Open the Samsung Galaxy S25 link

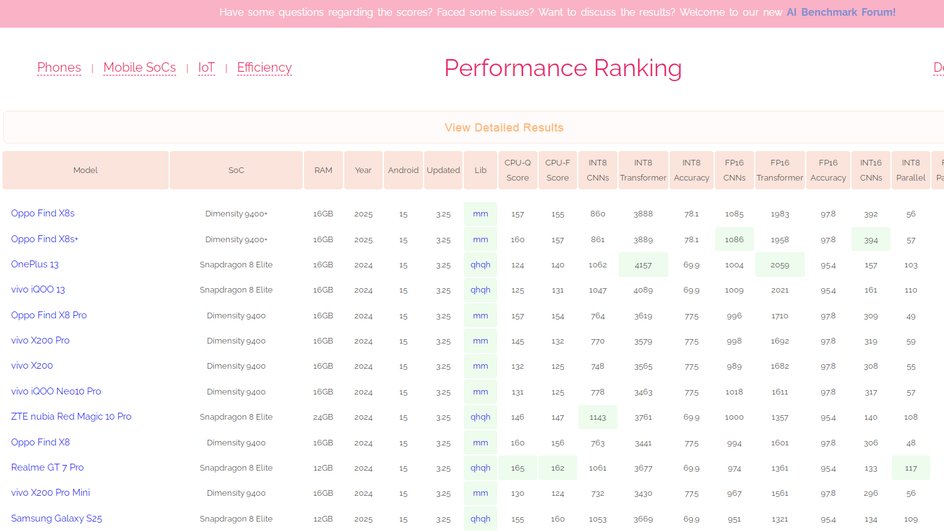[x=57, y=518]
